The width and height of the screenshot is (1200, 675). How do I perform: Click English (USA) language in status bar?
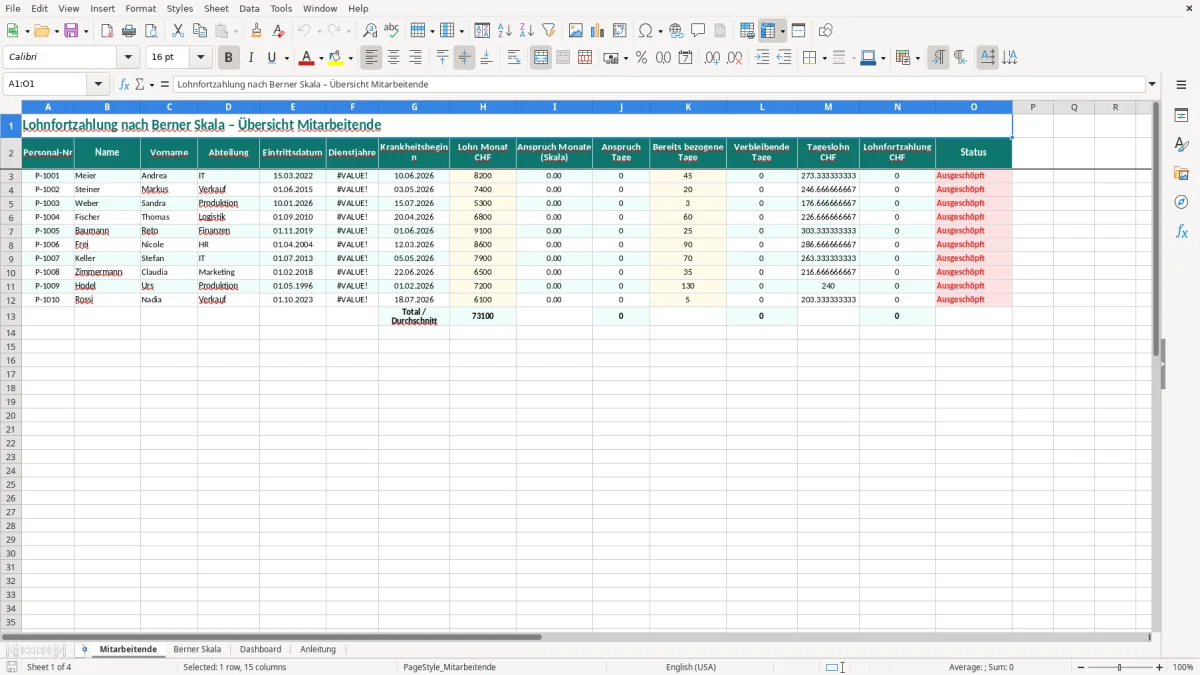click(x=691, y=667)
